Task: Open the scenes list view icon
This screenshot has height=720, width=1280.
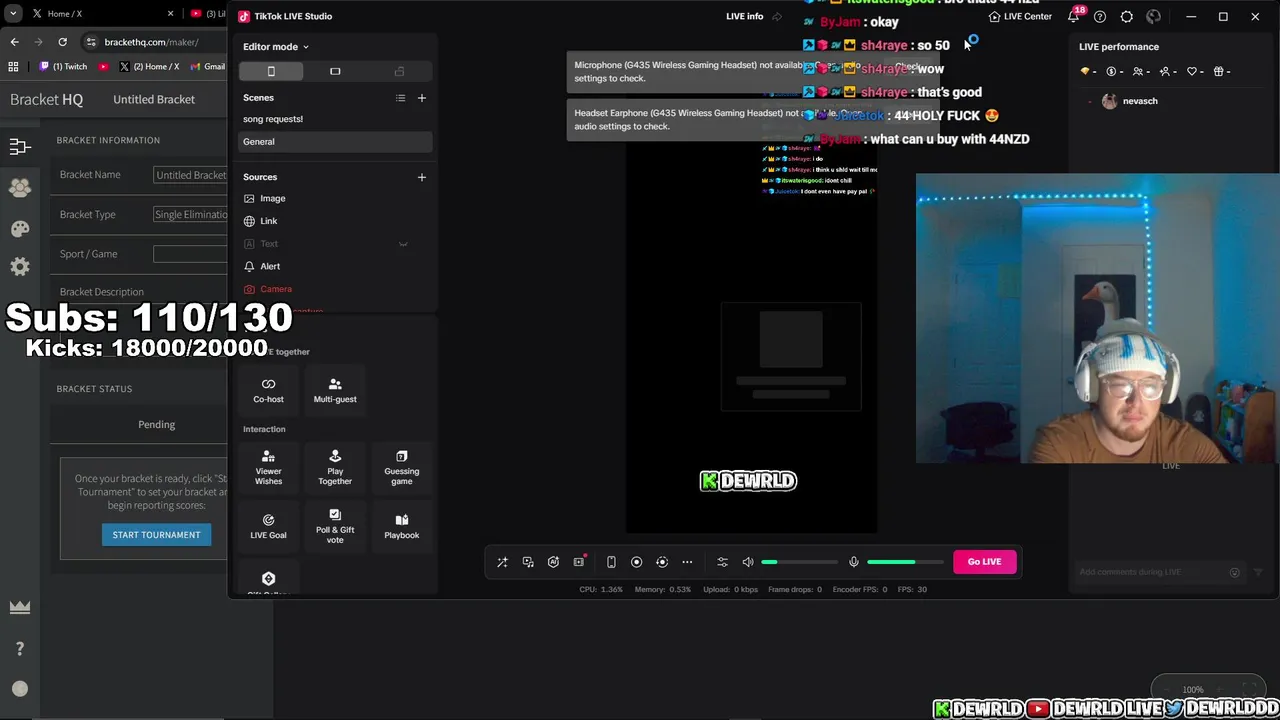Action: (400, 98)
